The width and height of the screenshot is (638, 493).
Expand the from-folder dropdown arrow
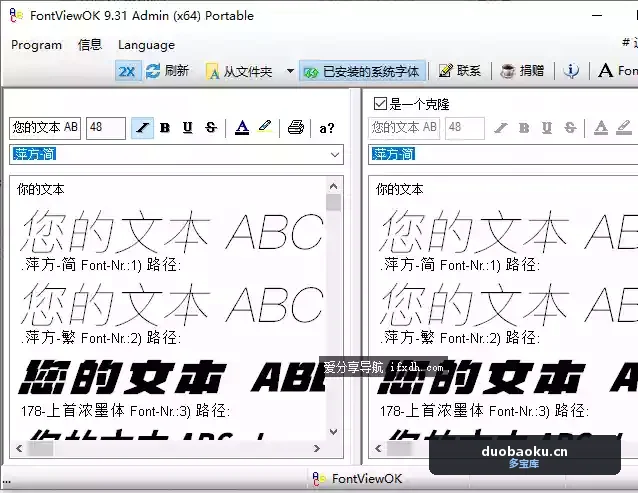290,71
